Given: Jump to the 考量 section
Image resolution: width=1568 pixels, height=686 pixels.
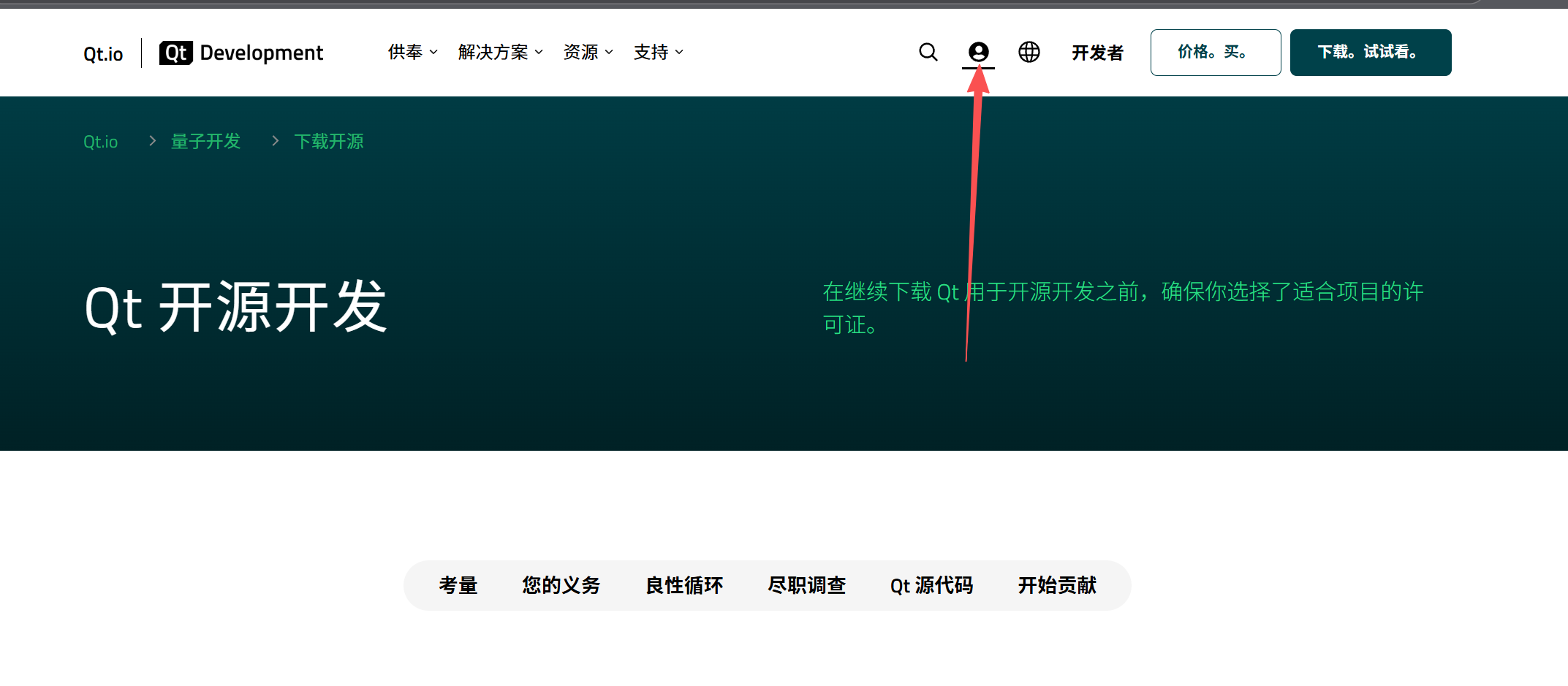Looking at the screenshot, I should click(x=458, y=585).
